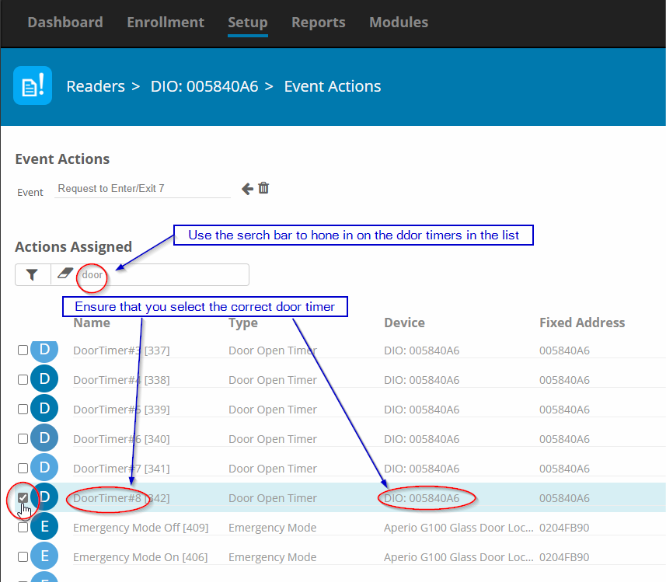This screenshot has height=582, width=666.
Task: Click the Event name field
Action: (140, 188)
